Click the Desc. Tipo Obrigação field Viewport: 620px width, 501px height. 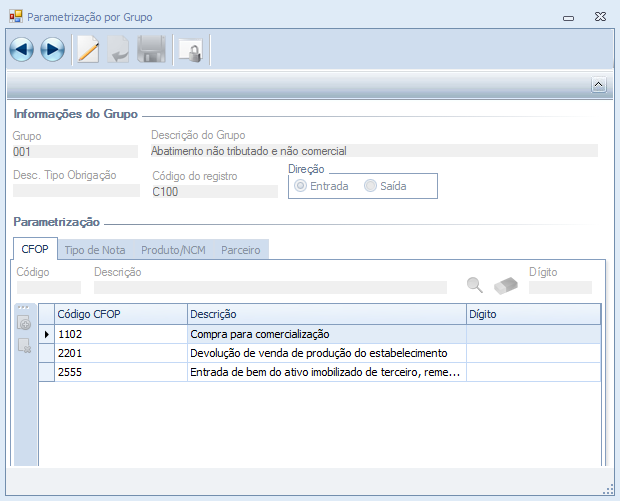click(76, 191)
